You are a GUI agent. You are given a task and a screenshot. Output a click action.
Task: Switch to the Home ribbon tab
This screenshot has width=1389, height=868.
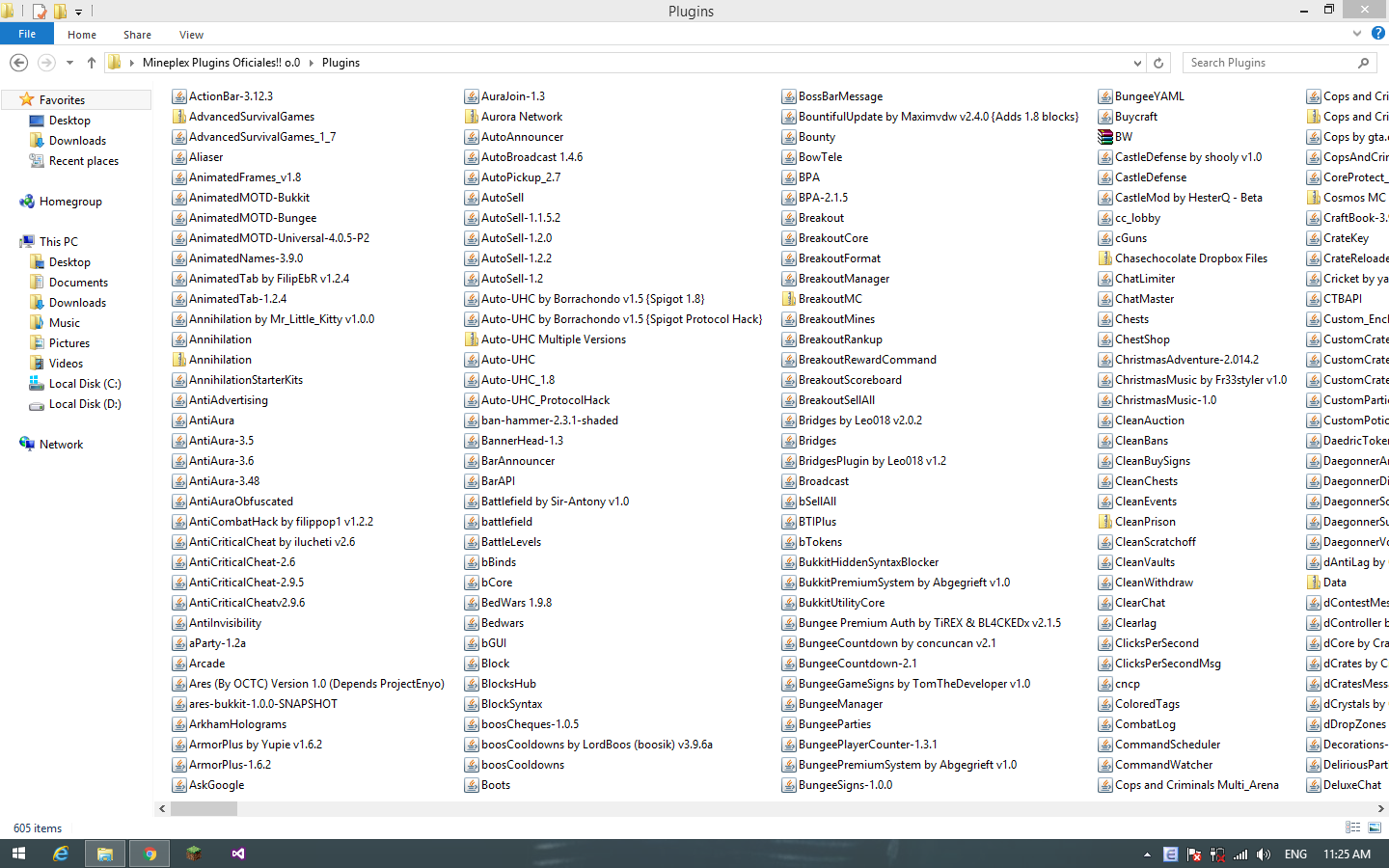pos(82,35)
